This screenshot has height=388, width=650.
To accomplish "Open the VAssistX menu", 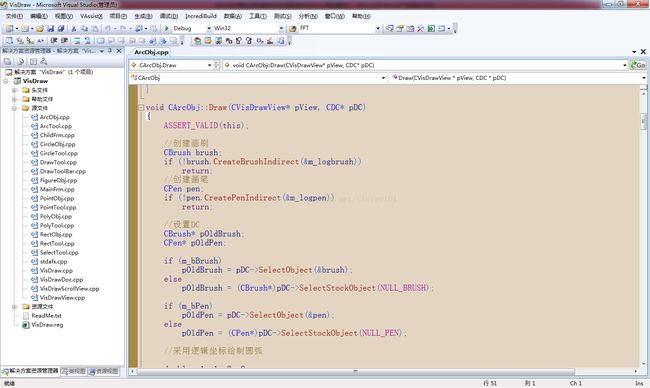I will pos(91,16).
